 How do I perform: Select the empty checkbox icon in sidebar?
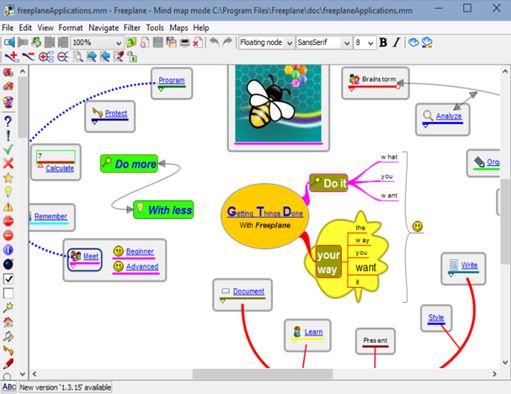click(8, 293)
